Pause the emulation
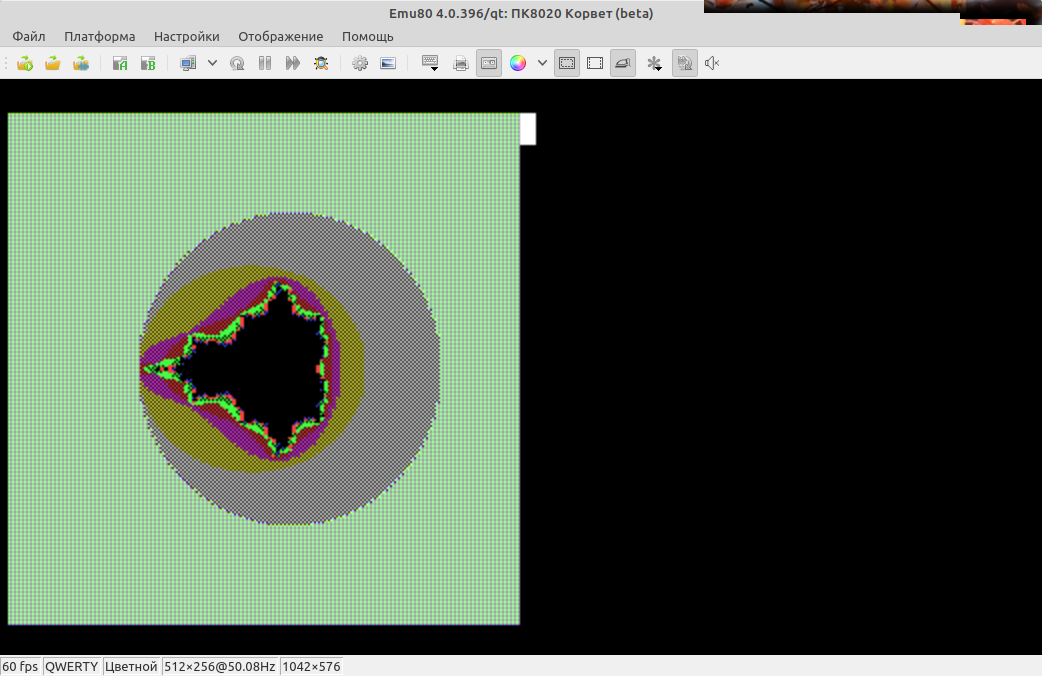Viewport: 1042px width, 676px height. click(x=265, y=63)
